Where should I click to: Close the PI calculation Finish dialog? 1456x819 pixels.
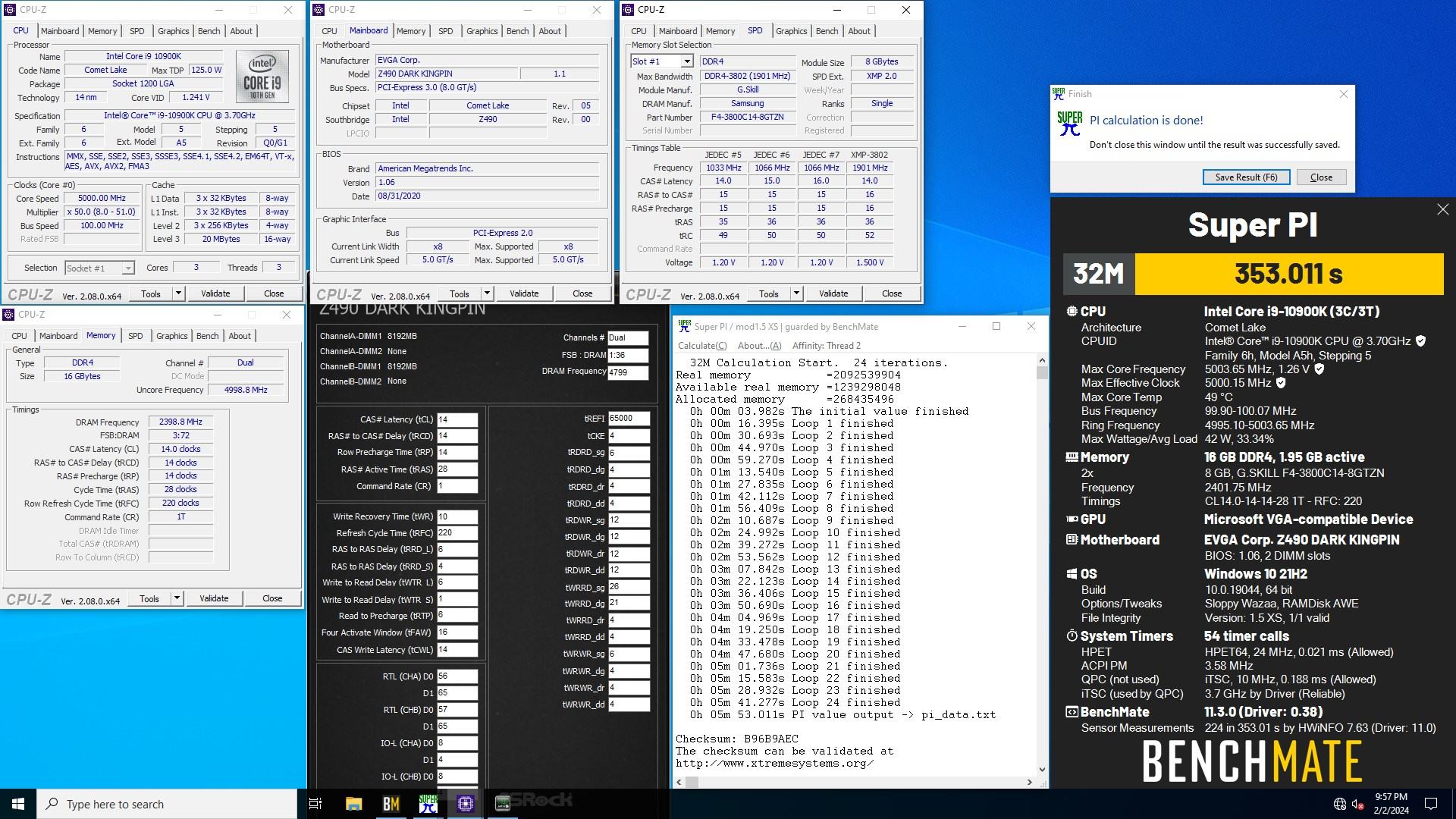pyautogui.click(x=1343, y=94)
